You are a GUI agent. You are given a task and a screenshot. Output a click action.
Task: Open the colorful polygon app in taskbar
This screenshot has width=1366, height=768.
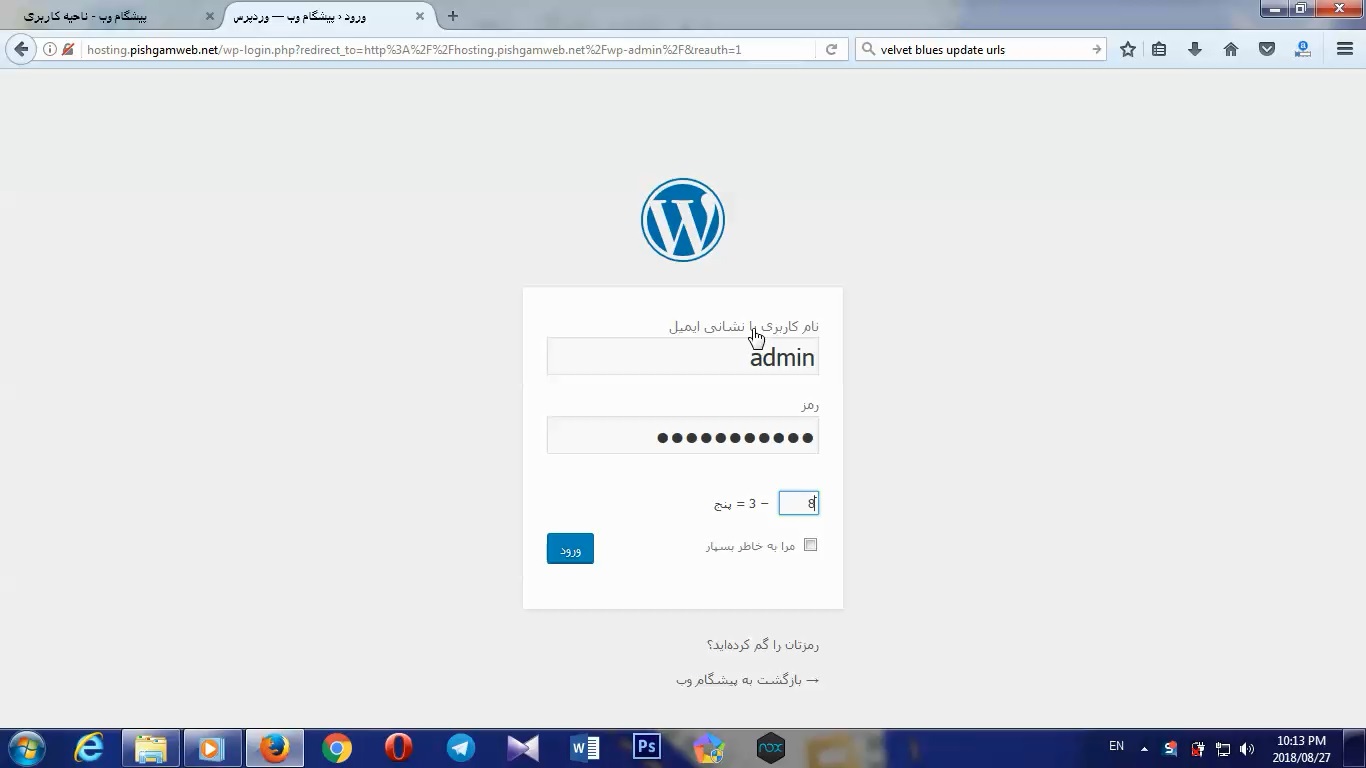(x=709, y=748)
